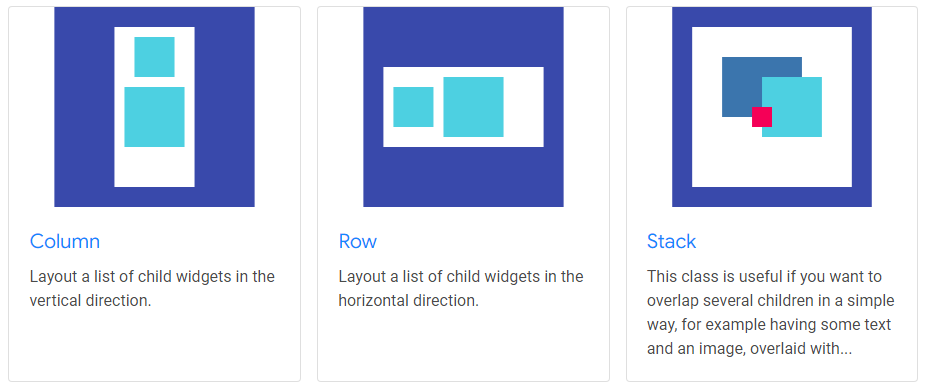Open the Row widget link
Image resolution: width=928 pixels, height=390 pixels.
357,241
